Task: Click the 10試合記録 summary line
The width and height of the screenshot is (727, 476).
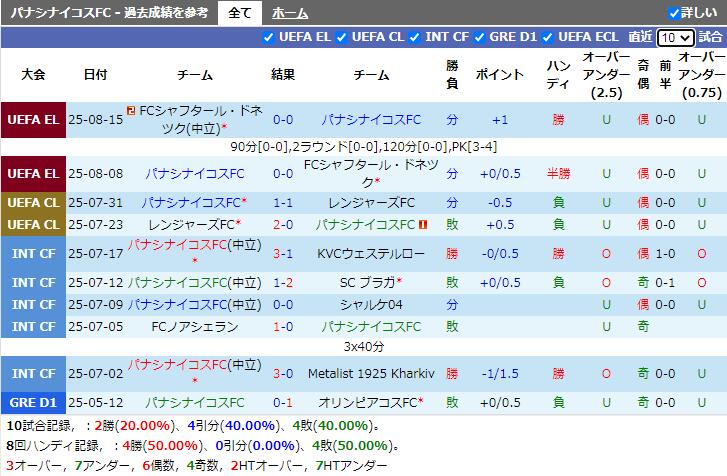Action: (194, 425)
